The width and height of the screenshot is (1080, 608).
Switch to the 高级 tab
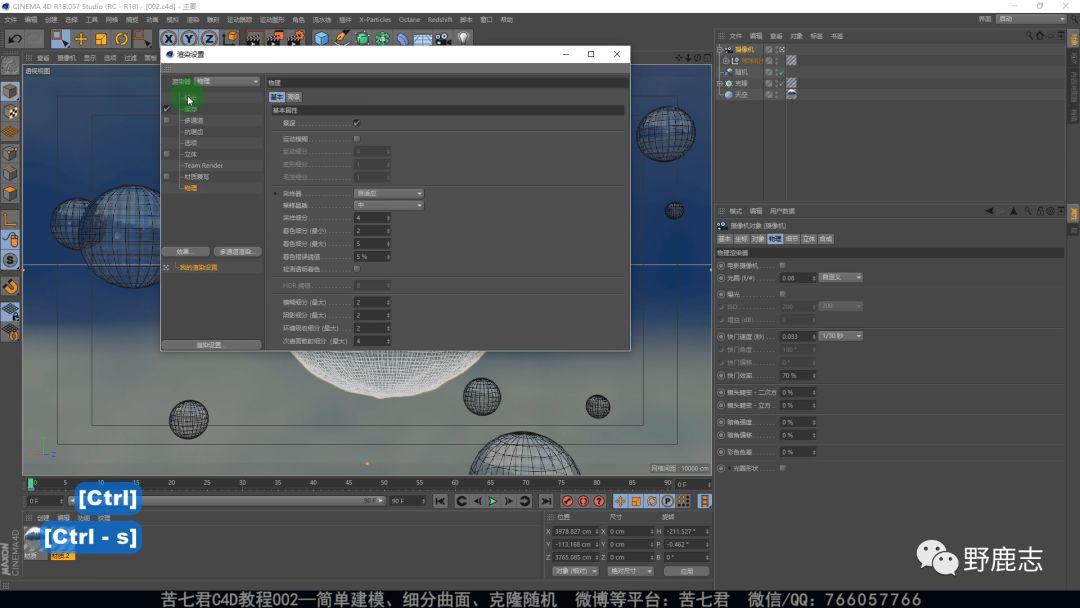tap(293, 97)
